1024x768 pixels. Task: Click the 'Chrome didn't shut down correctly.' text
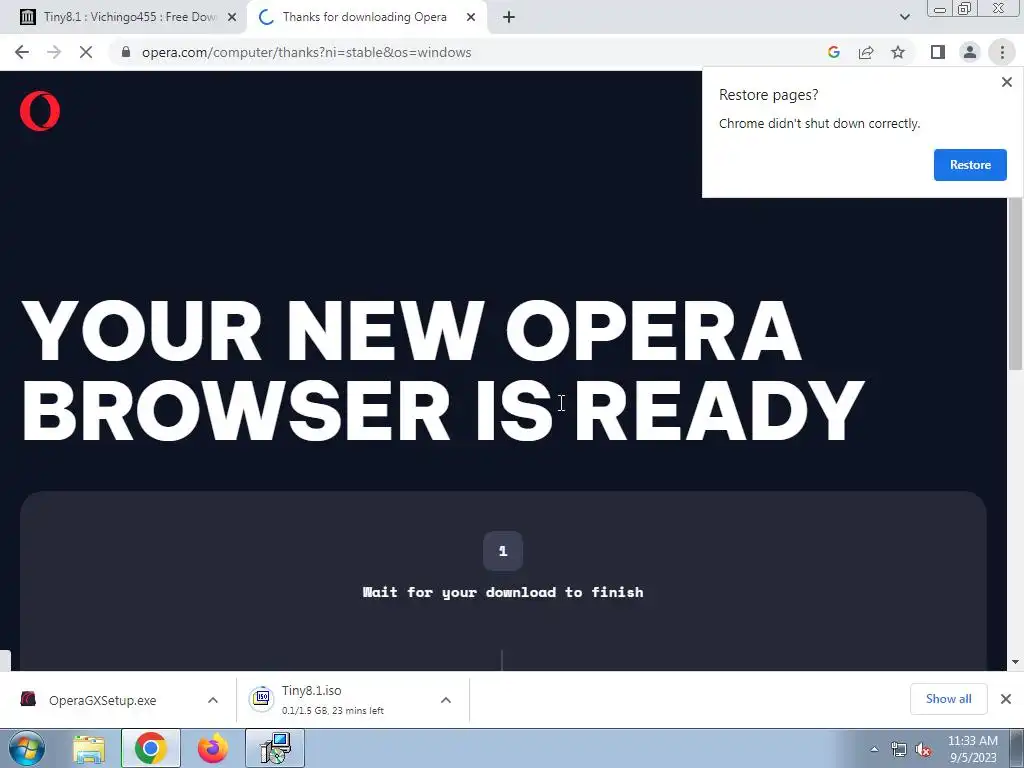(819, 123)
